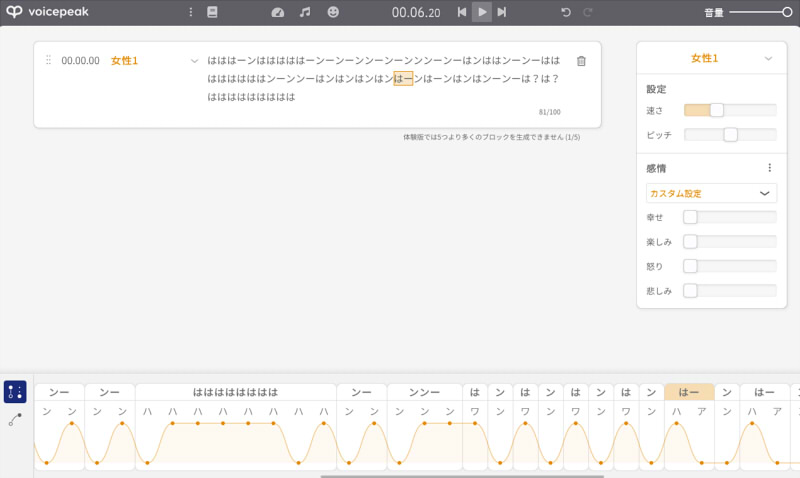
Task: Adjust the ピッチ pitch slider
Action: (730, 135)
